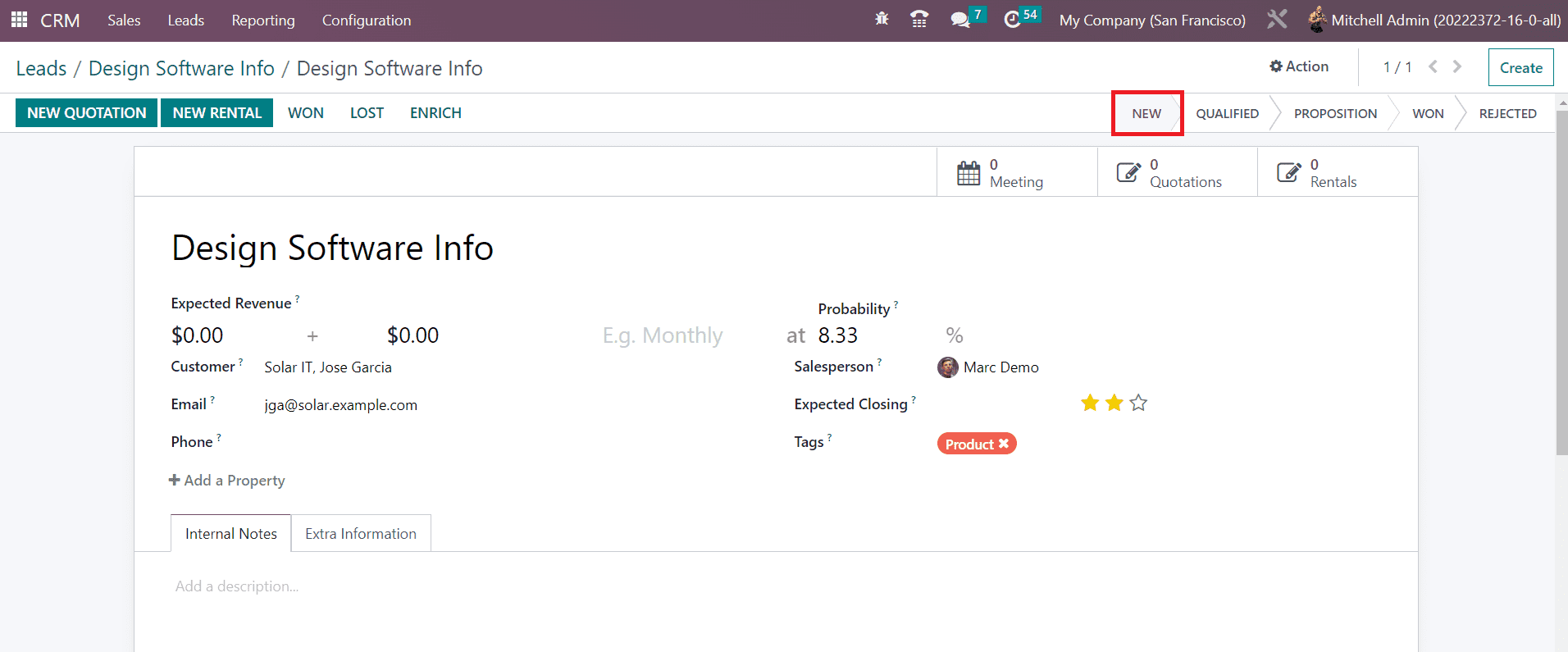Click Add a Property link
Image resolution: width=1568 pixels, height=652 pixels.
(x=227, y=481)
